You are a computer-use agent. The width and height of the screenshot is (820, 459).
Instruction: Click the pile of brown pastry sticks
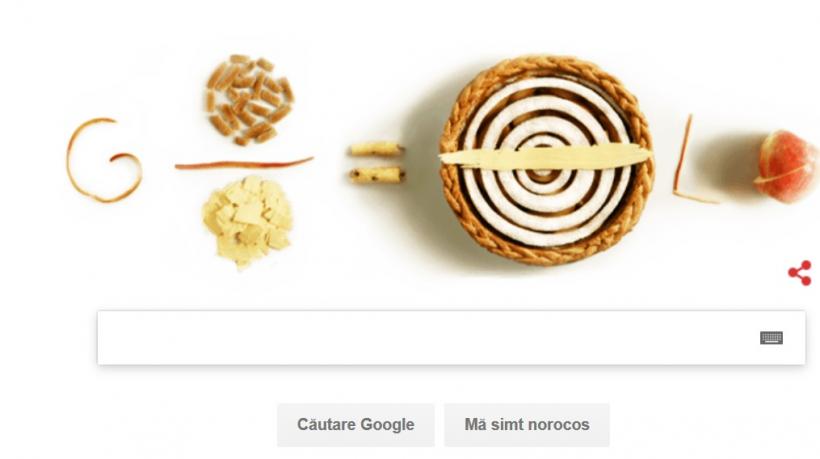coord(249,99)
